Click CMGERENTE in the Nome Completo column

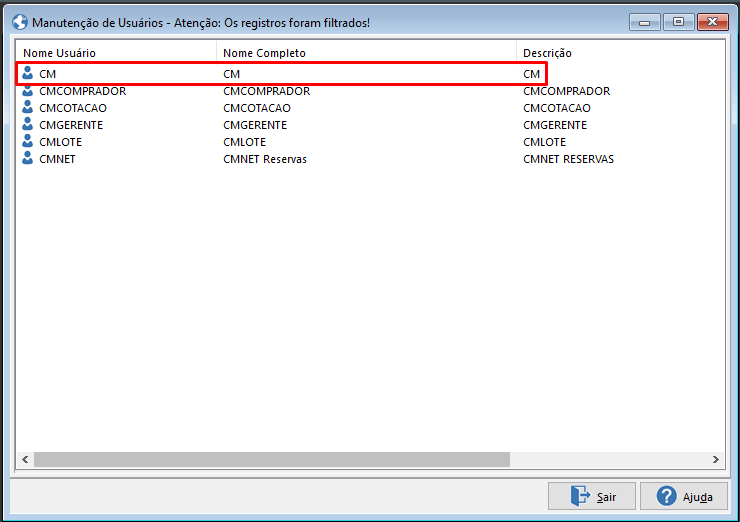coord(255,125)
